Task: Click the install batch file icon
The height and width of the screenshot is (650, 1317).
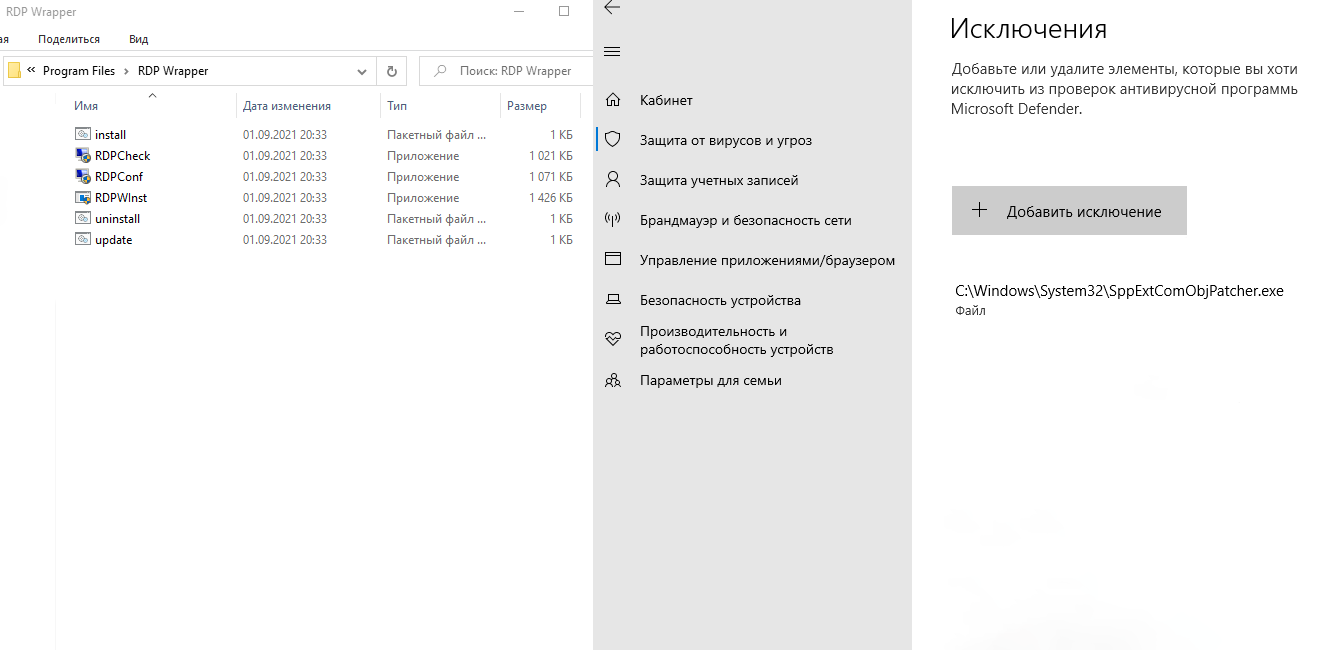Action: [83, 134]
